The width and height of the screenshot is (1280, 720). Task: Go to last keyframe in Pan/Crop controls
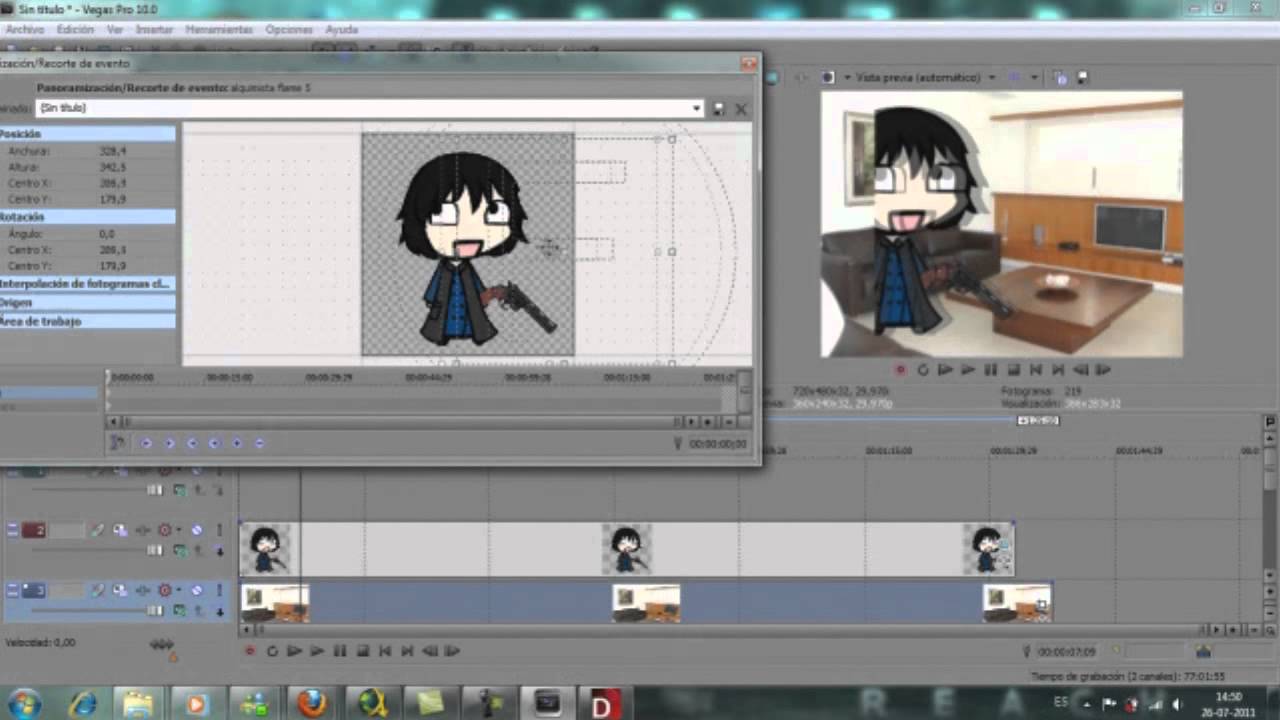click(214, 443)
